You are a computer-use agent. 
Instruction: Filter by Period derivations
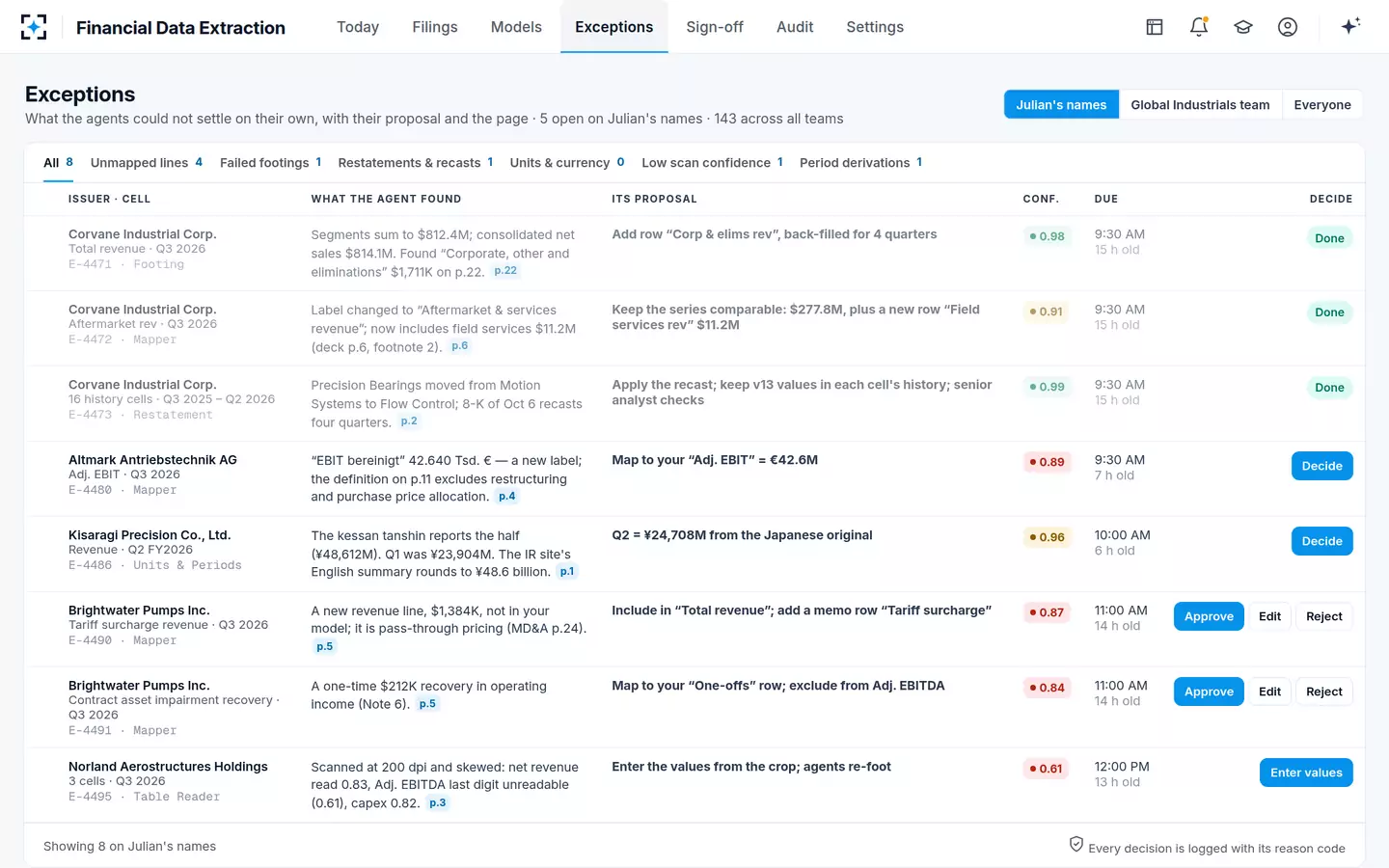pyautogui.click(x=861, y=163)
